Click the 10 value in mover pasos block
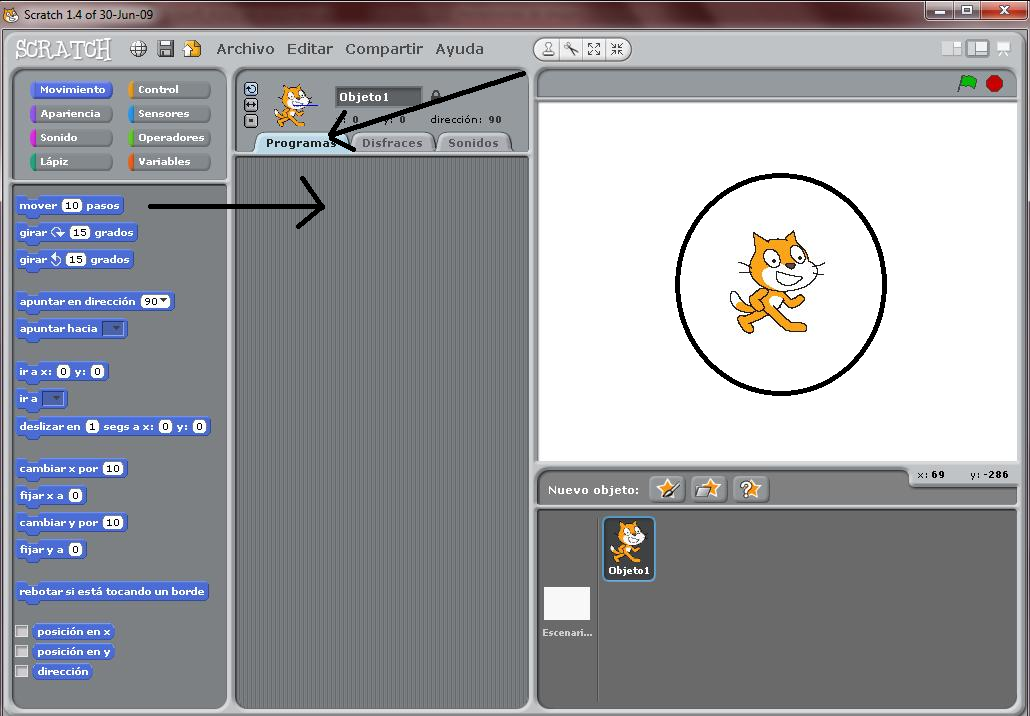The image size is (1030, 716). (72, 206)
